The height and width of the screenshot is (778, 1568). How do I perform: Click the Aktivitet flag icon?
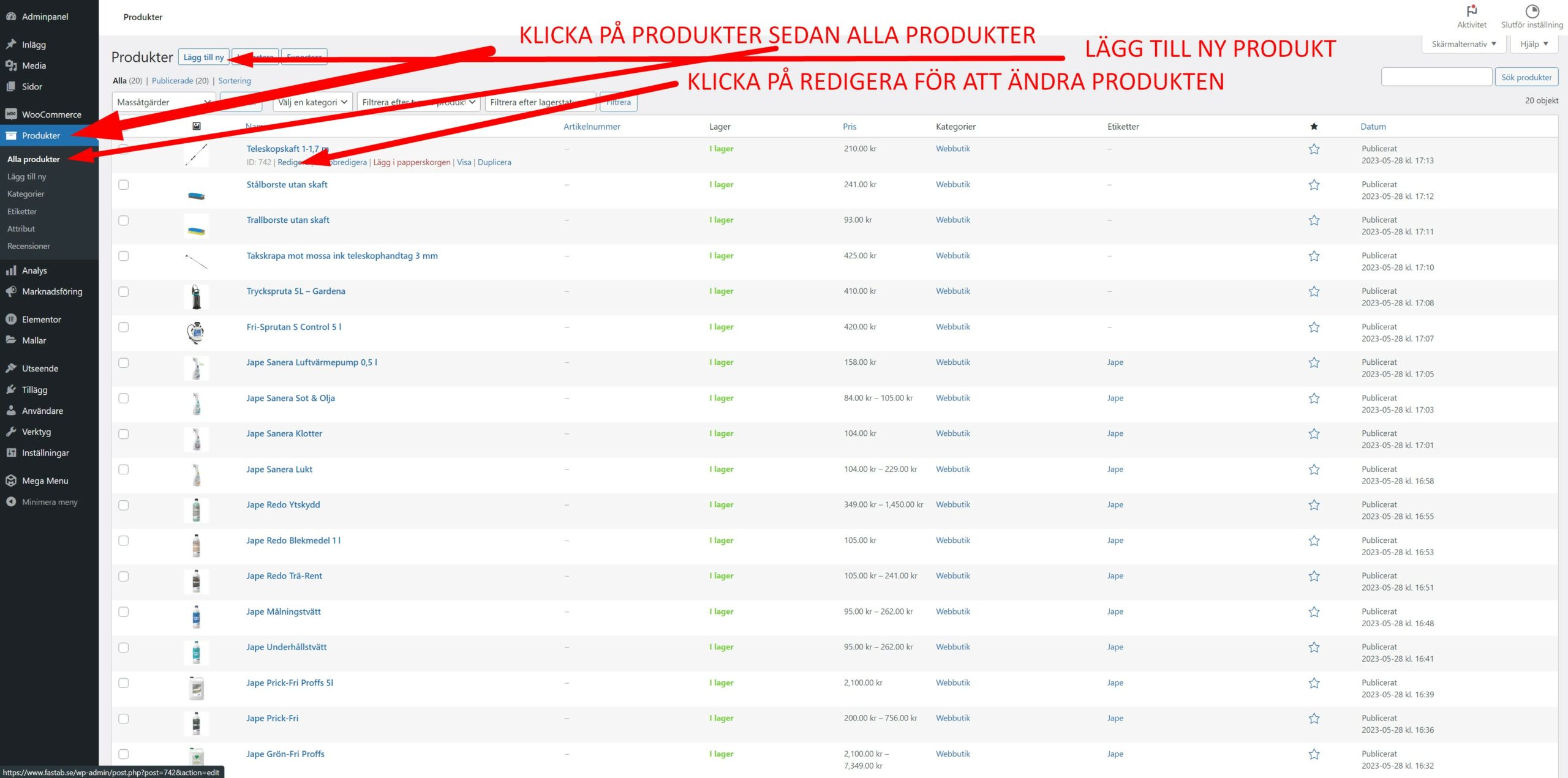pos(1471,11)
